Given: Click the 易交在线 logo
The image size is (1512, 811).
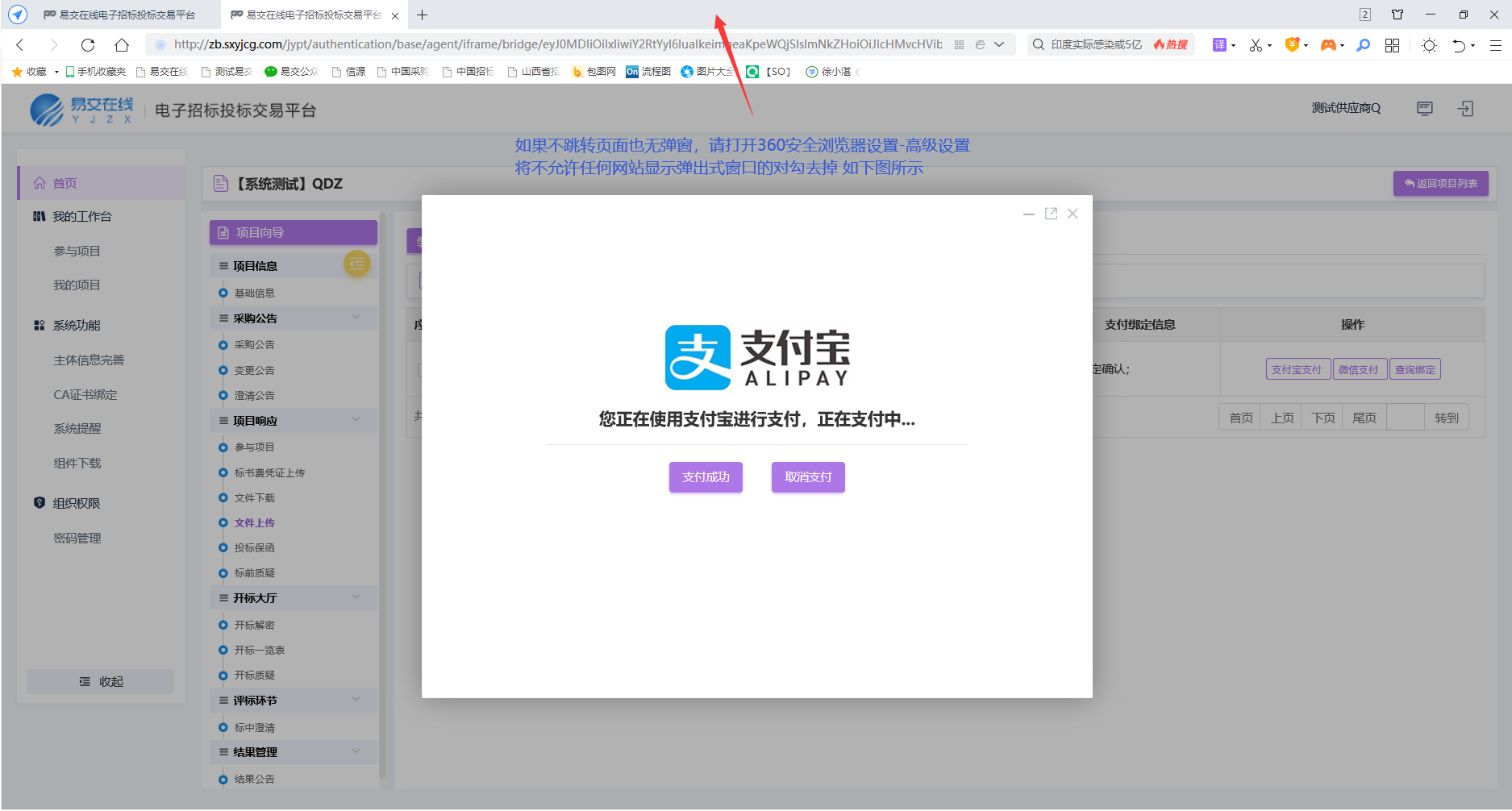Looking at the screenshot, I should pos(81,110).
